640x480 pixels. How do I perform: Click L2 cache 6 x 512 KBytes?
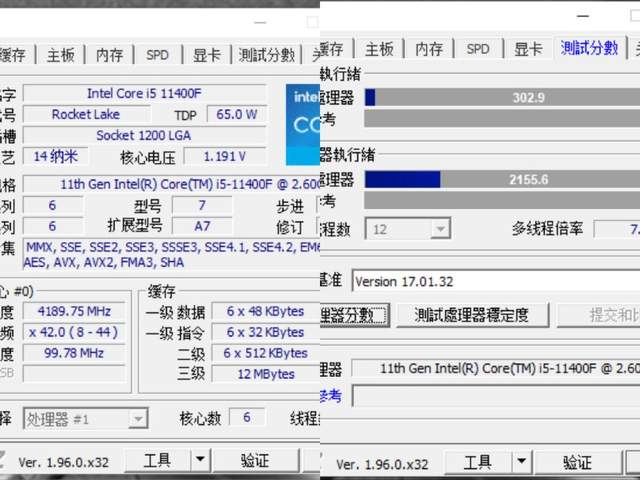[265, 353]
